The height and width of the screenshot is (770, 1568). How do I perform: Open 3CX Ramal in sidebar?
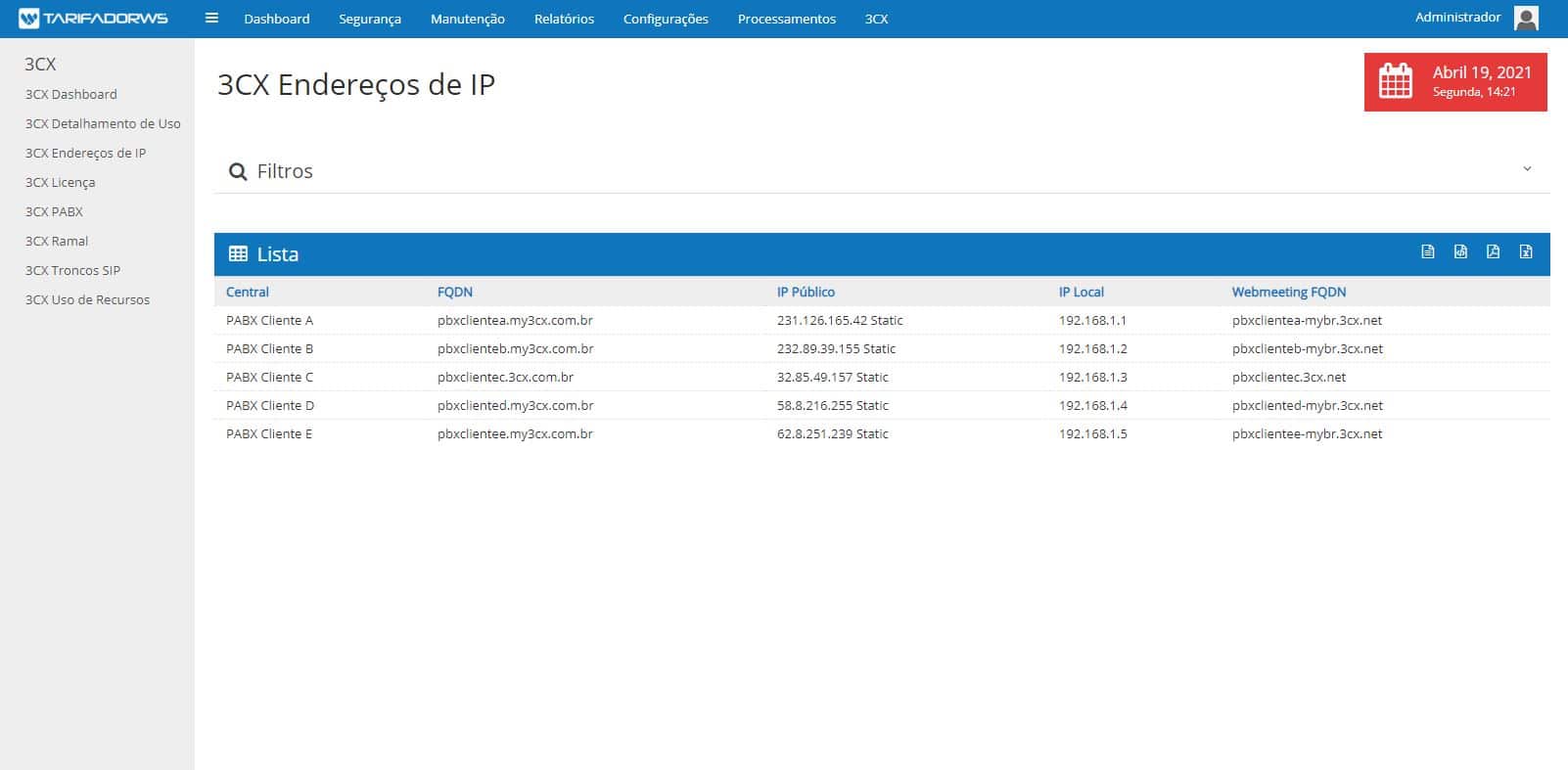tap(57, 241)
